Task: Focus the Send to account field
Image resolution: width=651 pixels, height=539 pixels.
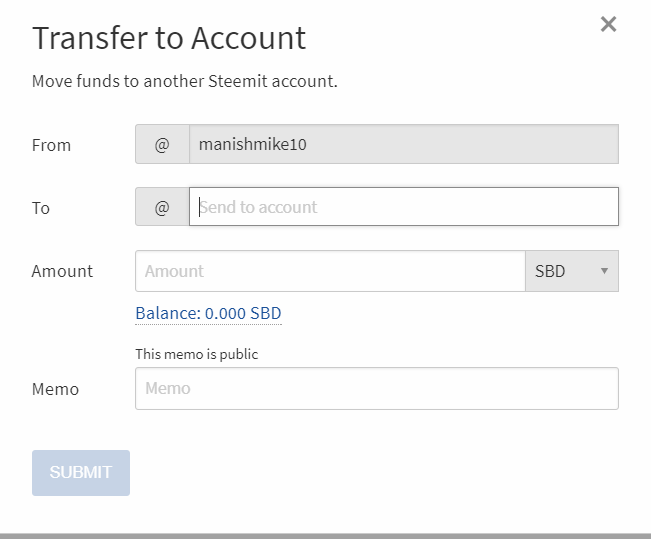Action: (403, 208)
